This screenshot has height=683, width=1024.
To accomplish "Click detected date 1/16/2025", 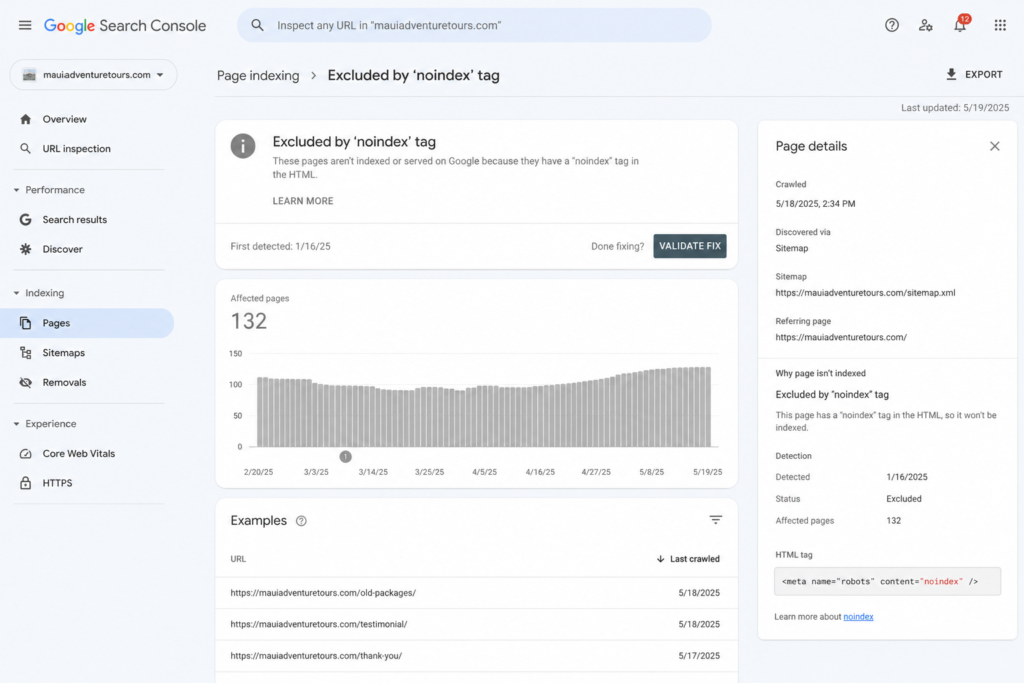I will pos(906,477).
